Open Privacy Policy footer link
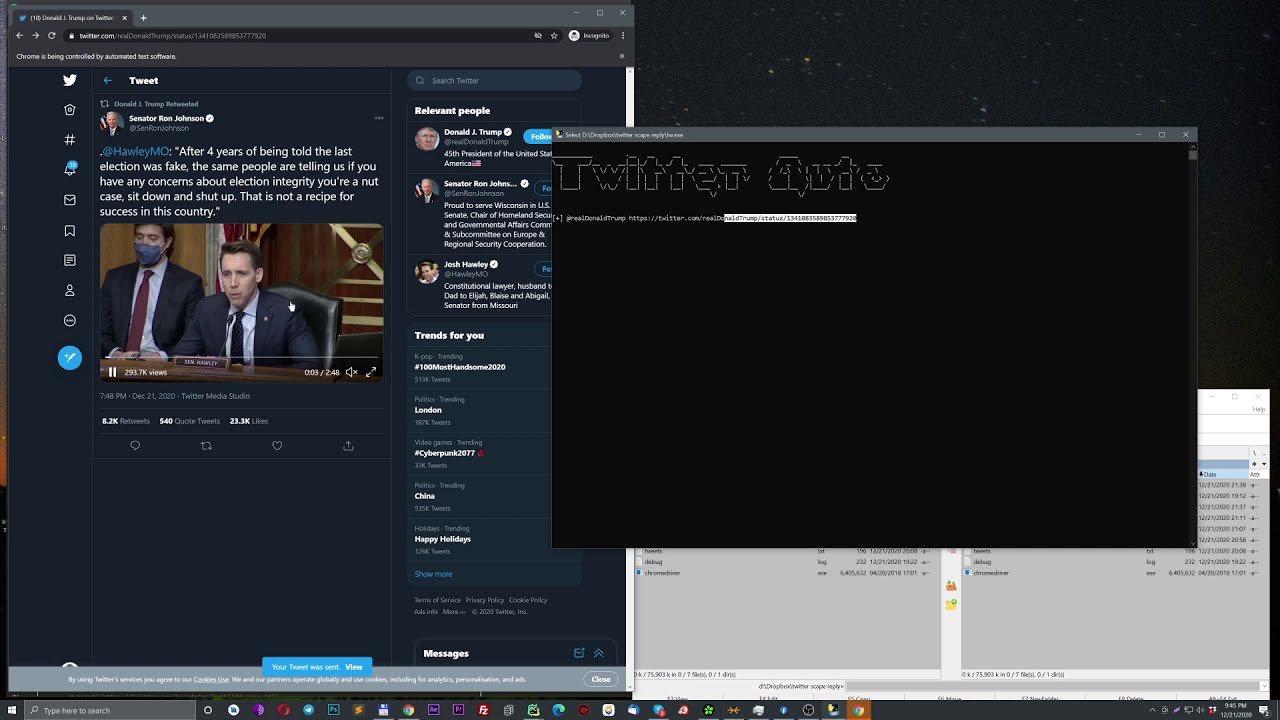This screenshot has height=720, width=1280. [485, 600]
